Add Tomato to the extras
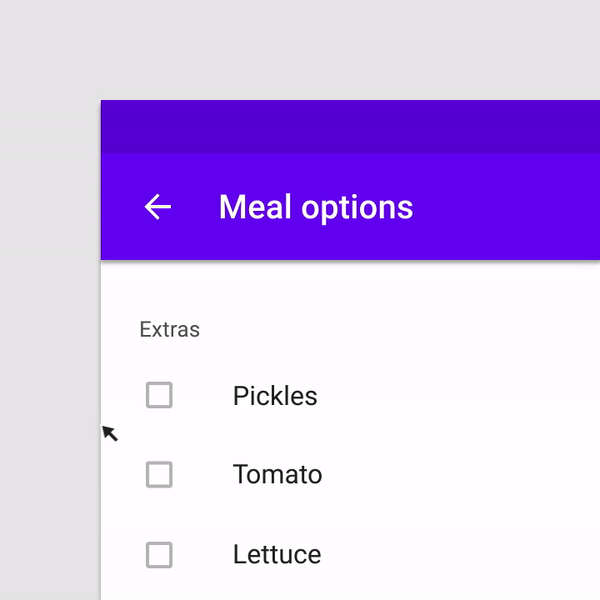Image resolution: width=600 pixels, height=600 pixels. point(159,474)
